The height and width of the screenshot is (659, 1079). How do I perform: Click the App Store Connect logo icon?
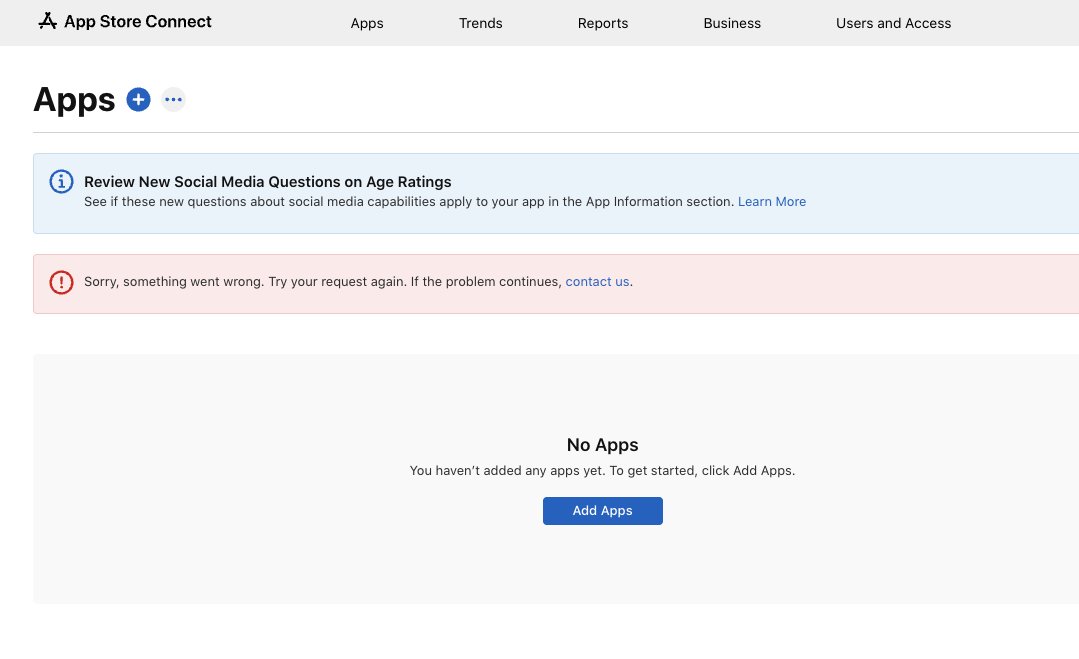point(47,21)
